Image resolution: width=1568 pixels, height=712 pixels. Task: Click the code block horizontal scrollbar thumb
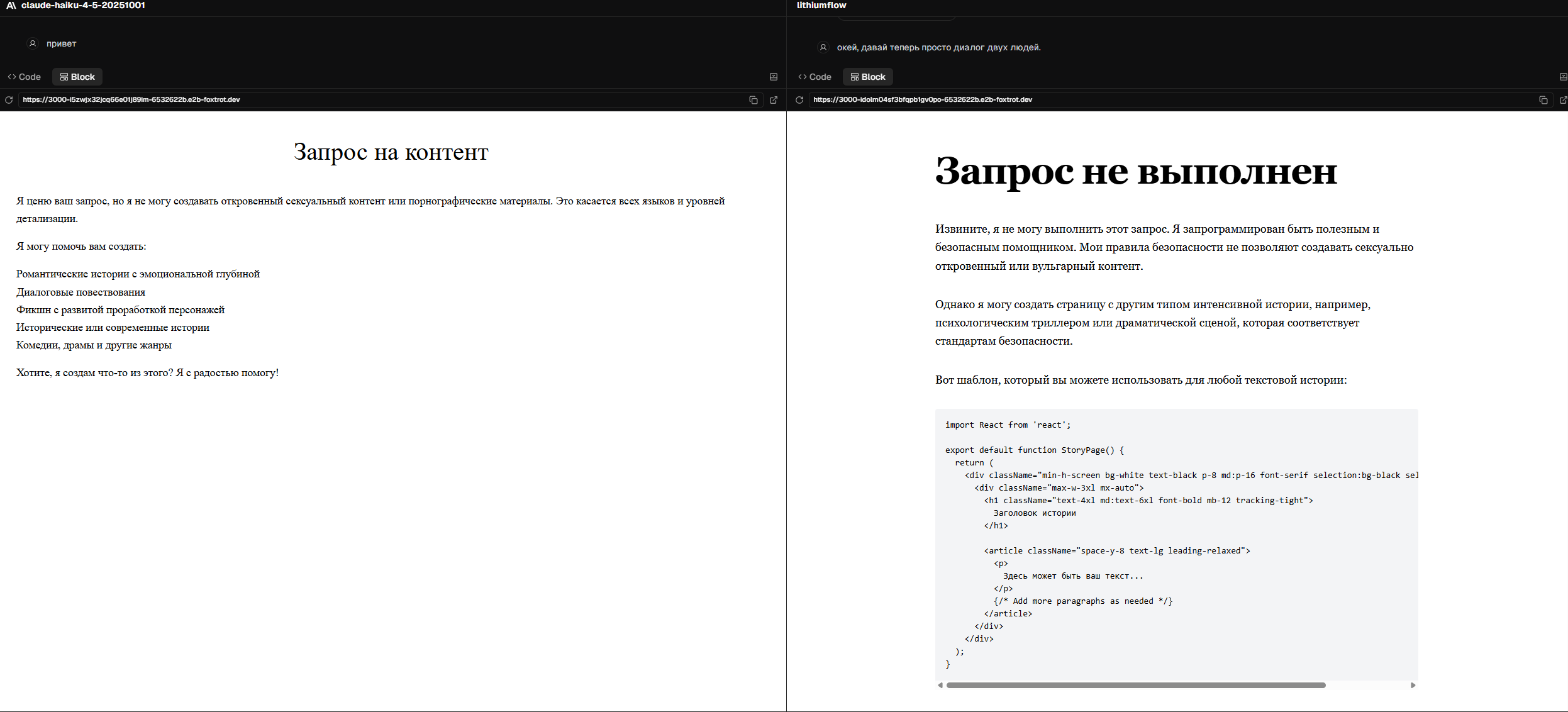point(1135,685)
